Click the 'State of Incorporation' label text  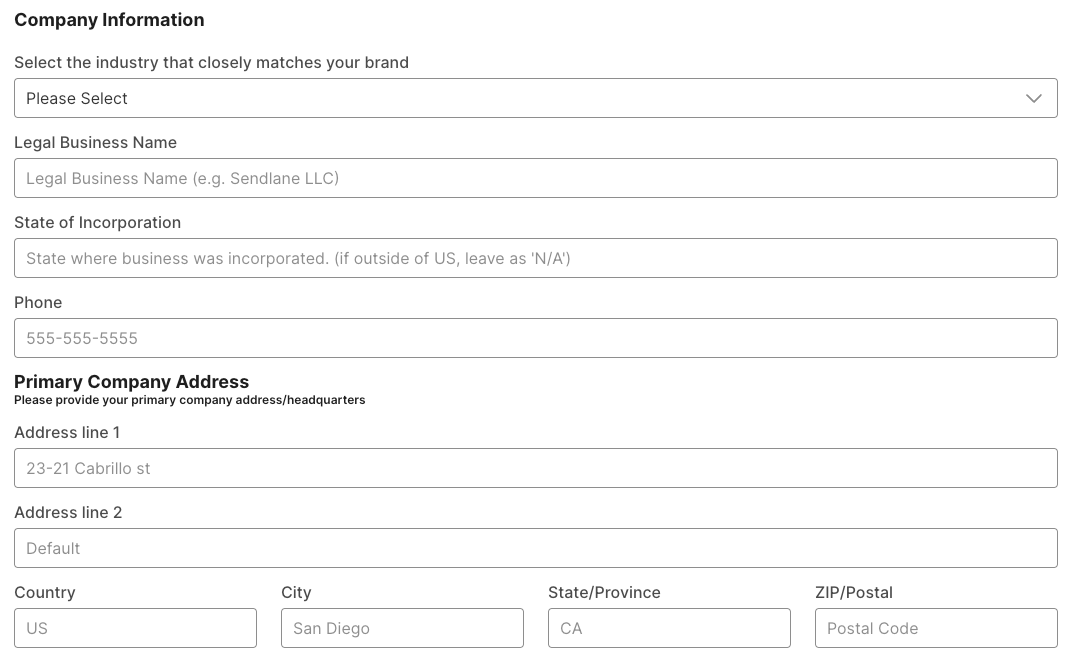click(97, 223)
